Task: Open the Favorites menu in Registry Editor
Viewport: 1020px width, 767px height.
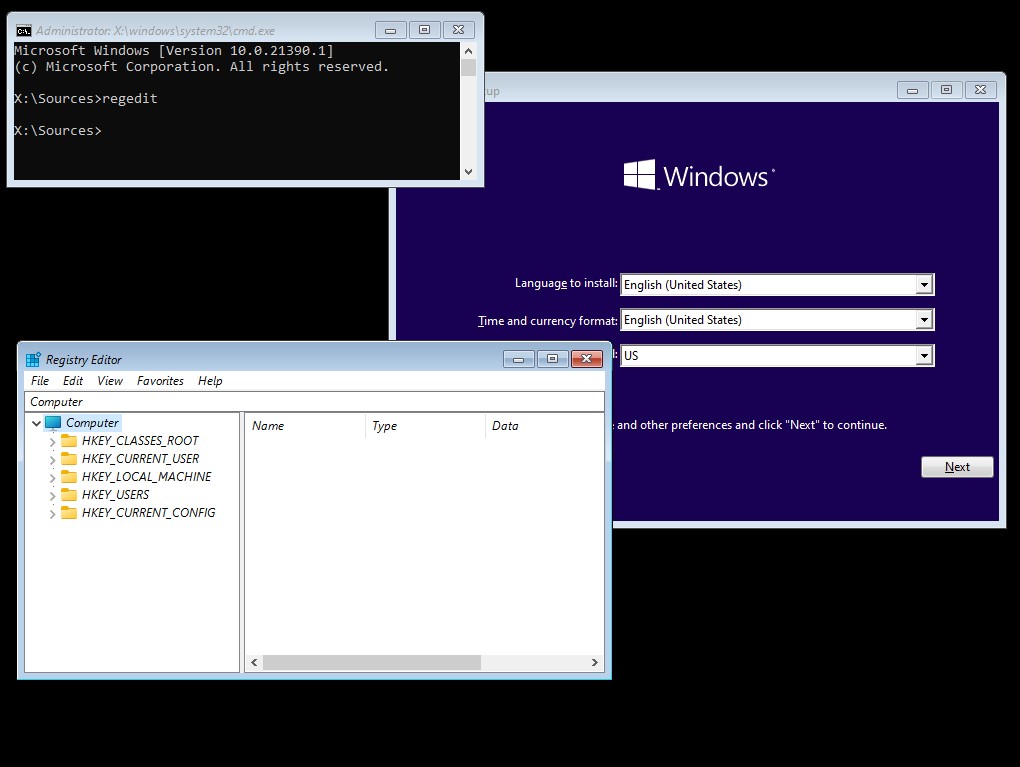Action: coord(160,381)
